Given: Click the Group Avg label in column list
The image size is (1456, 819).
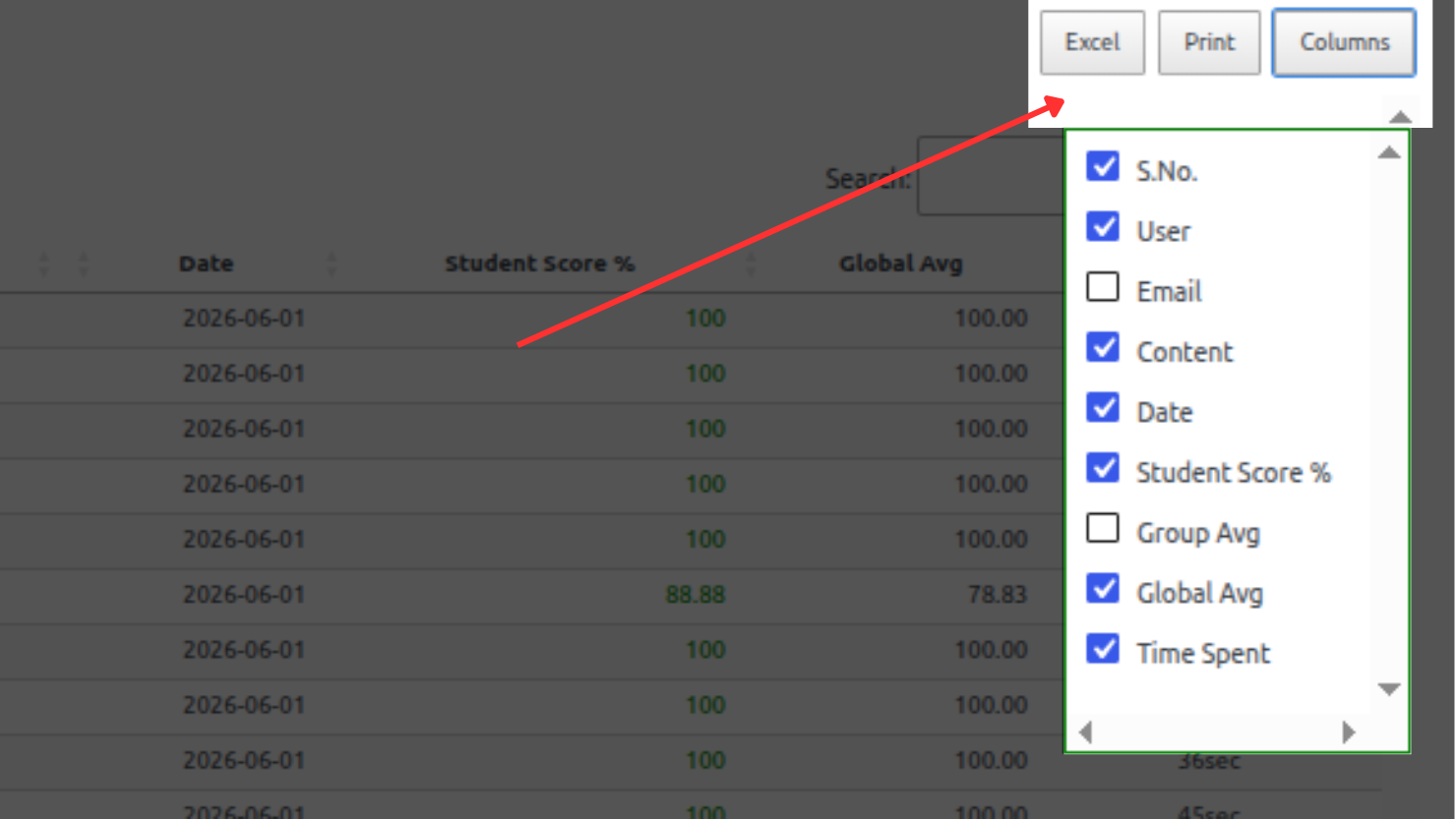Looking at the screenshot, I should coord(1198,534).
